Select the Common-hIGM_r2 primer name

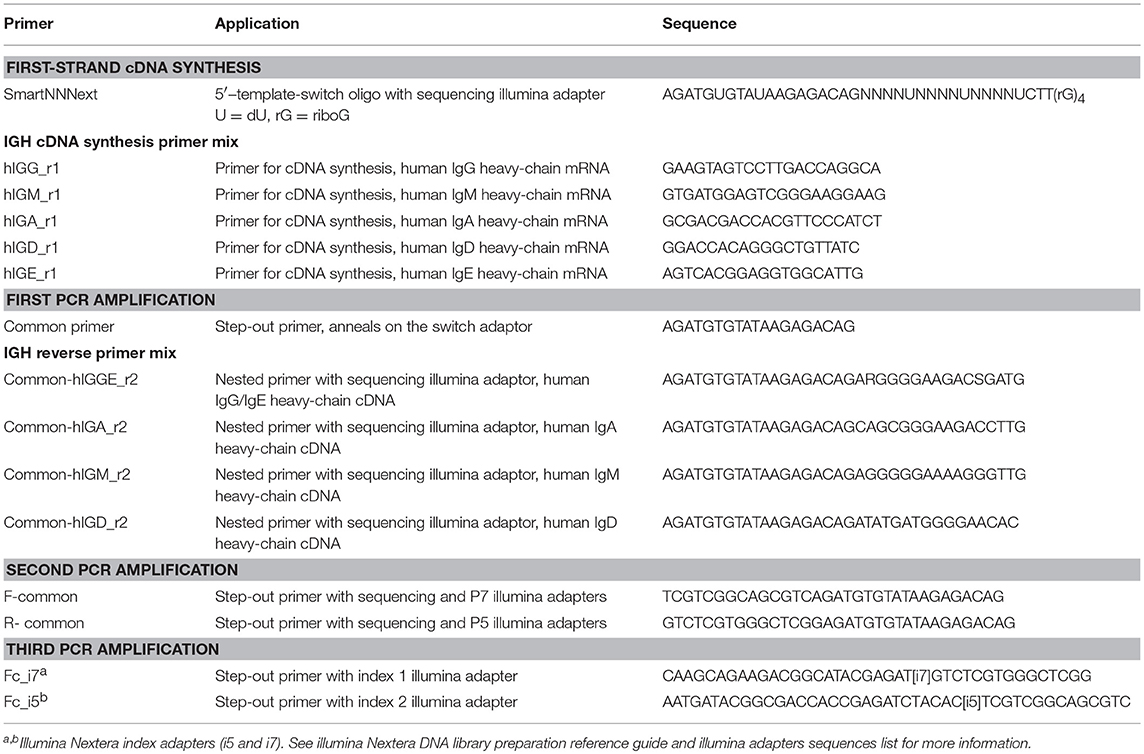tap(67, 475)
